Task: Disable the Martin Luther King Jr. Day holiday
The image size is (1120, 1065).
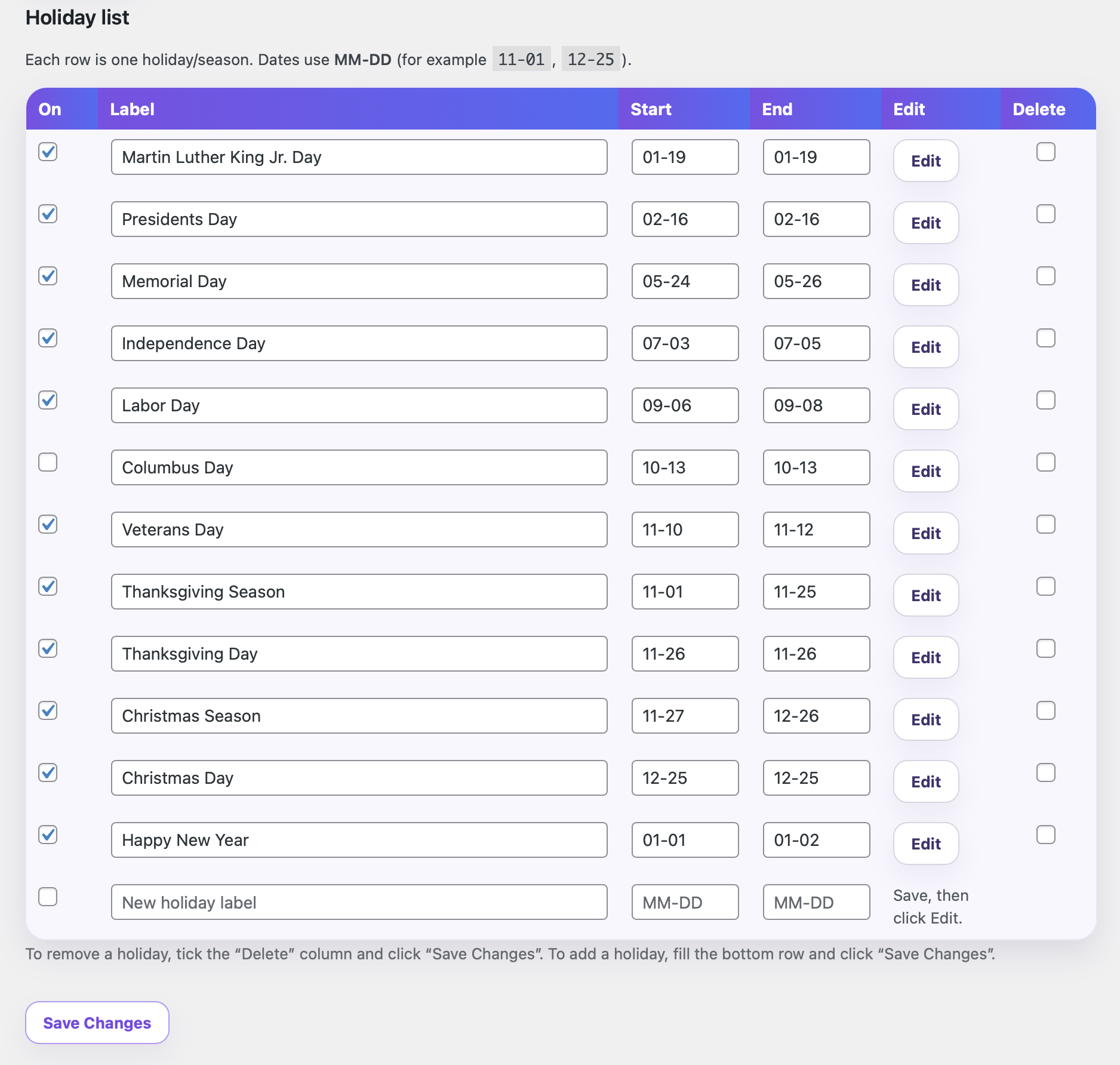Action: tap(48, 152)
